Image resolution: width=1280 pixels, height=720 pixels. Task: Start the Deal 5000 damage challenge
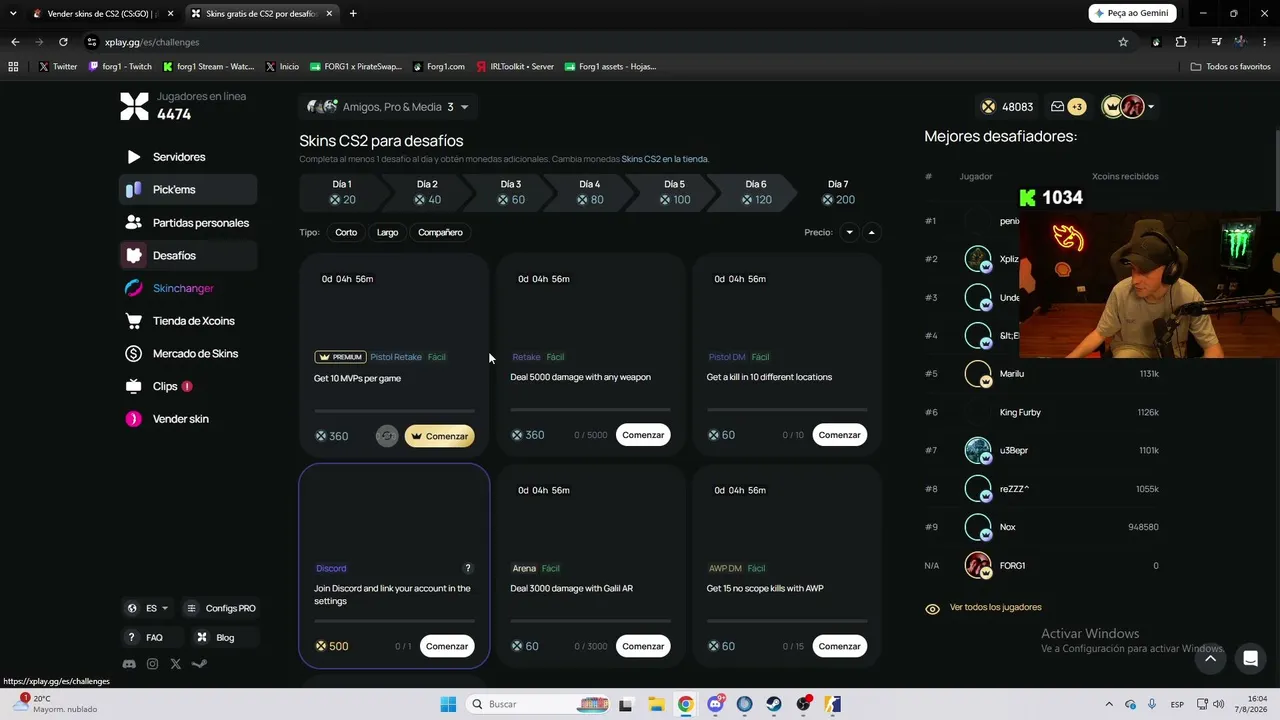[643, 435]
